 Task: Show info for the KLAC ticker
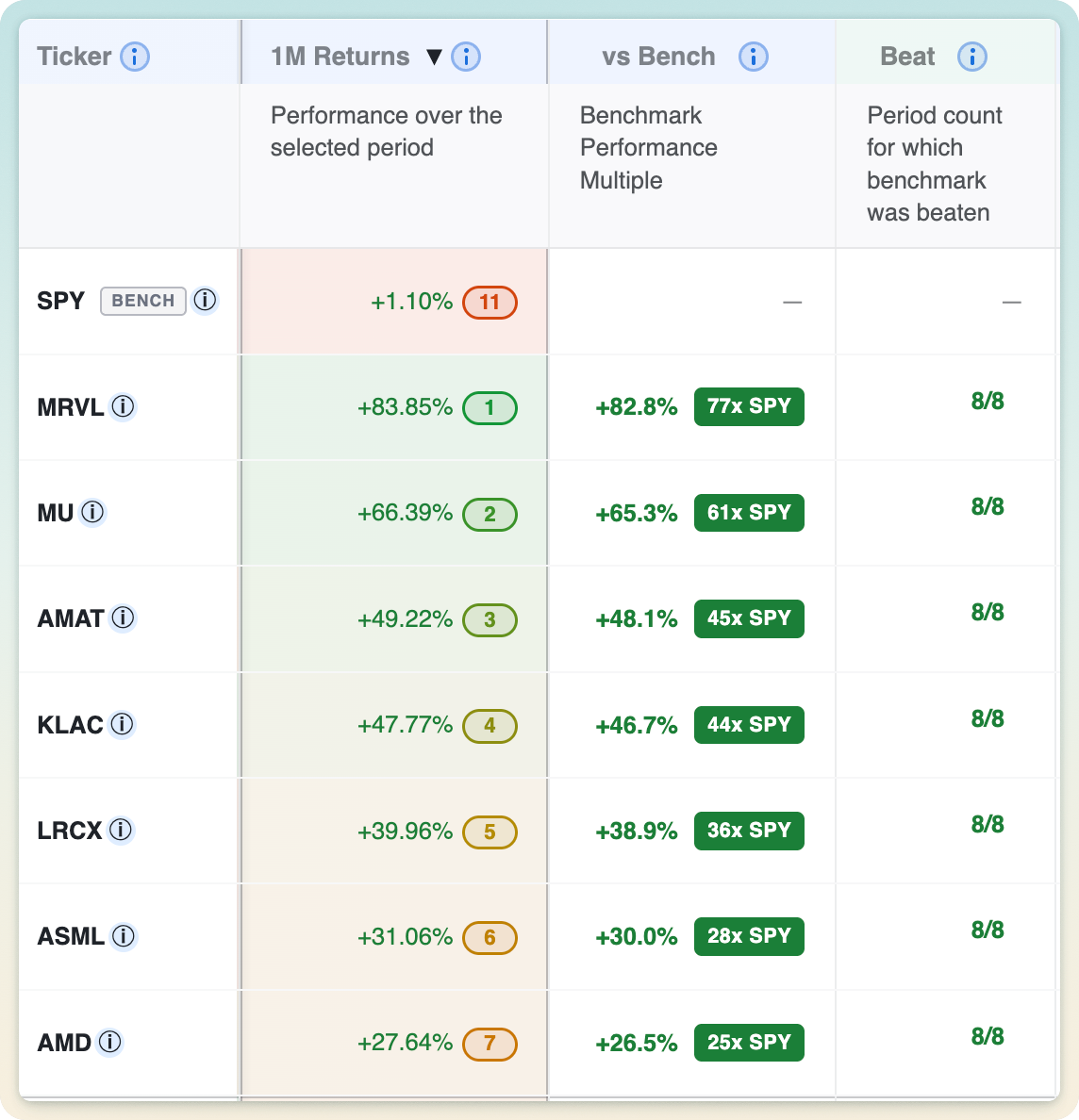[123, 724]
